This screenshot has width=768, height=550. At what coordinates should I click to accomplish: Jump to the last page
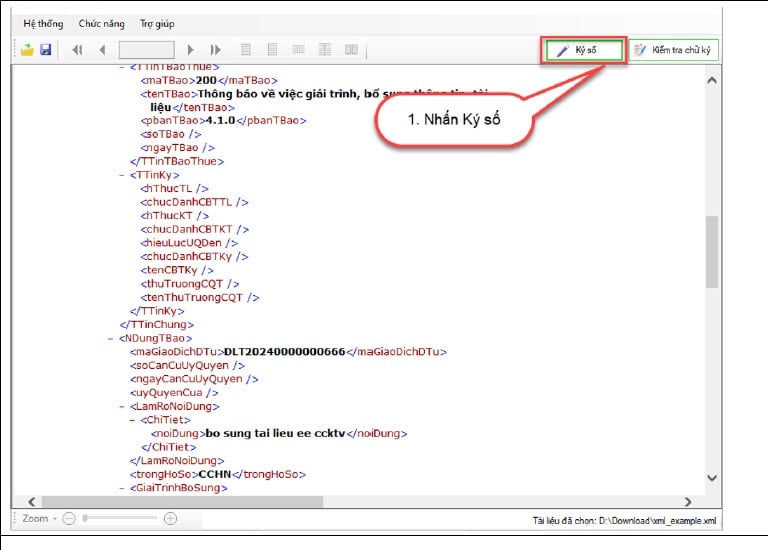click(215, 49)
